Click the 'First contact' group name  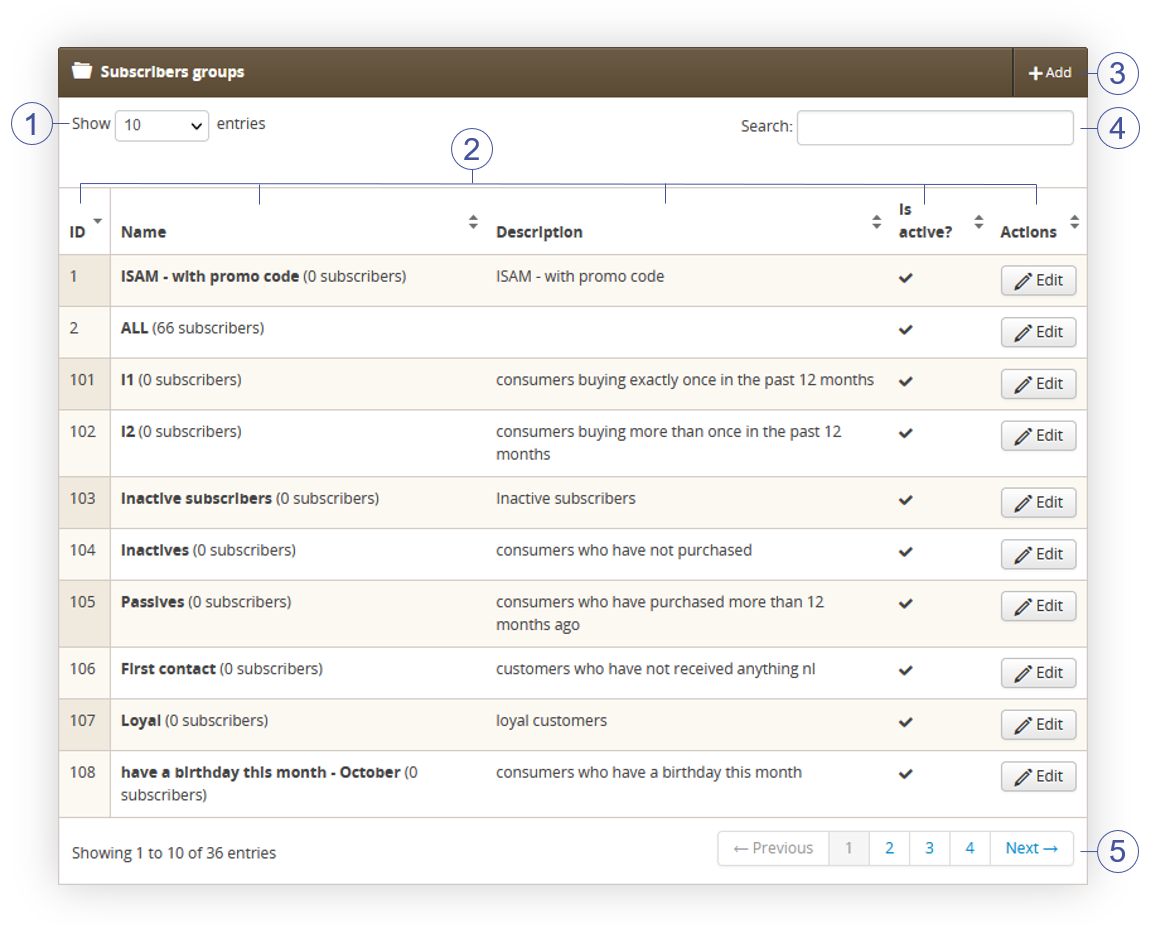coord(168,669)
